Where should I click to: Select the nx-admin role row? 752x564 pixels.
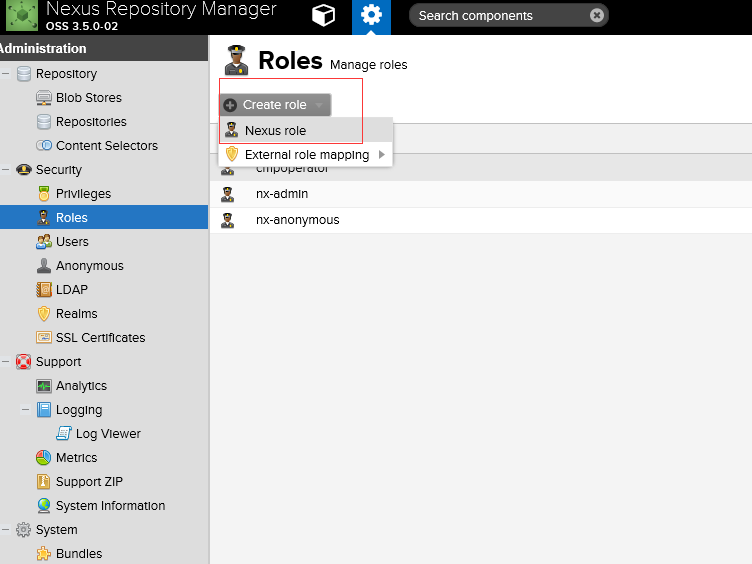(x=481, y=194)
